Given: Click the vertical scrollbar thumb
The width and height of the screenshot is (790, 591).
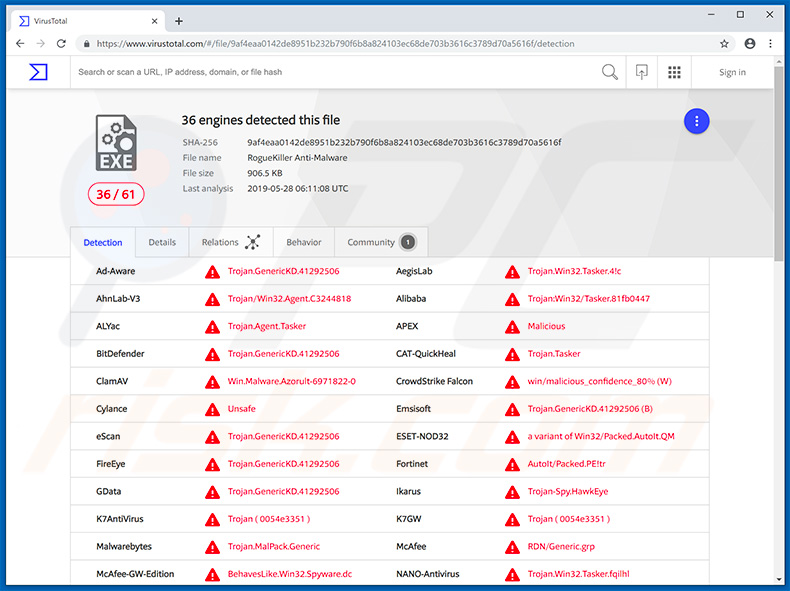Looking at the screenshot, I should click(x=779, y=162).
